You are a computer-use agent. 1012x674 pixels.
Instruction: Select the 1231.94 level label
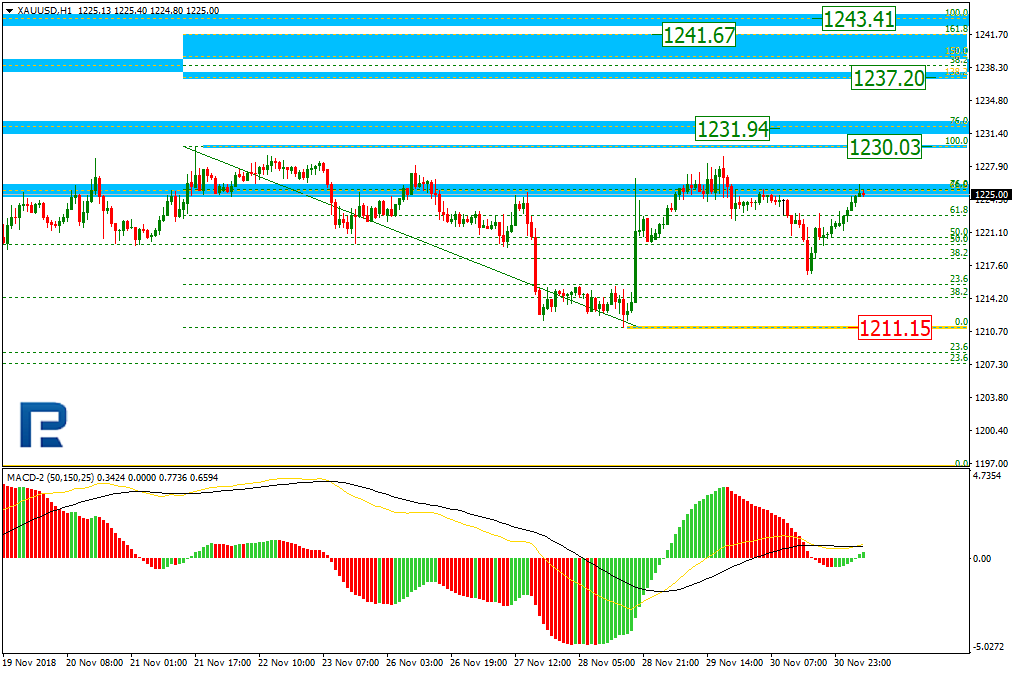(x=733, y=129)
